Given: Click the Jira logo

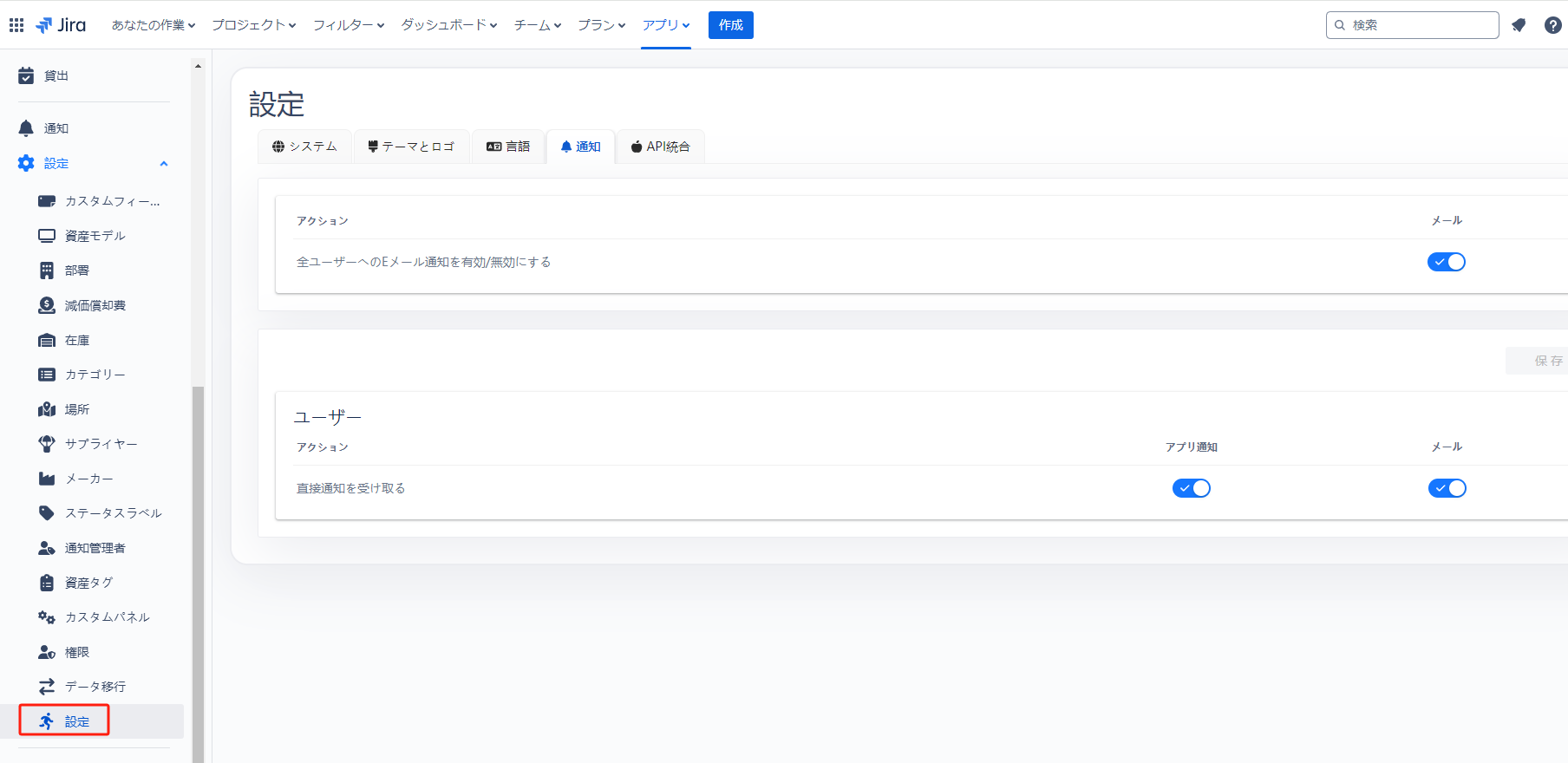Looking at the screenshot, I should (x=61, y=25).
